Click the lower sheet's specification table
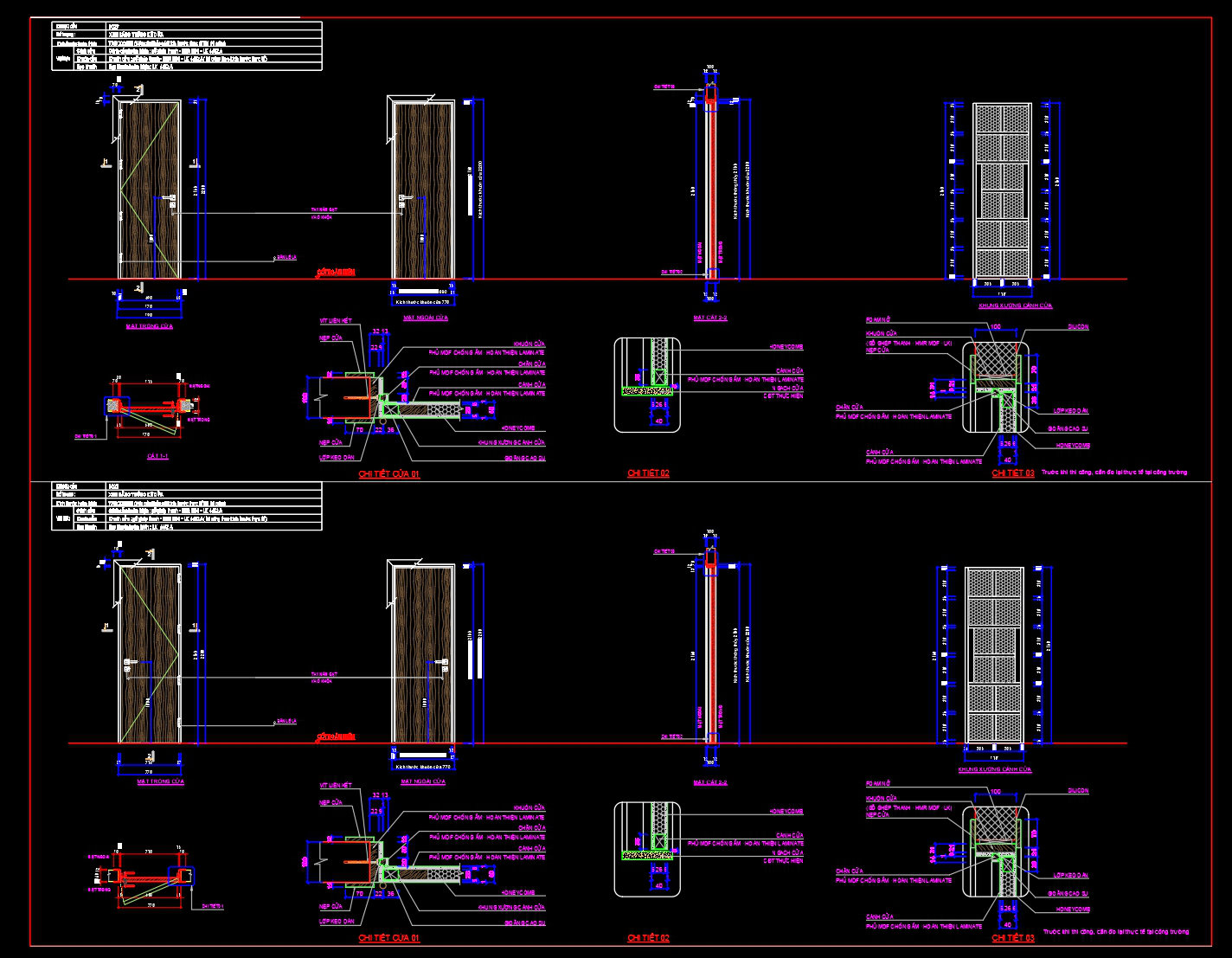Screen dimensions: 1232x958 point(187,506)
